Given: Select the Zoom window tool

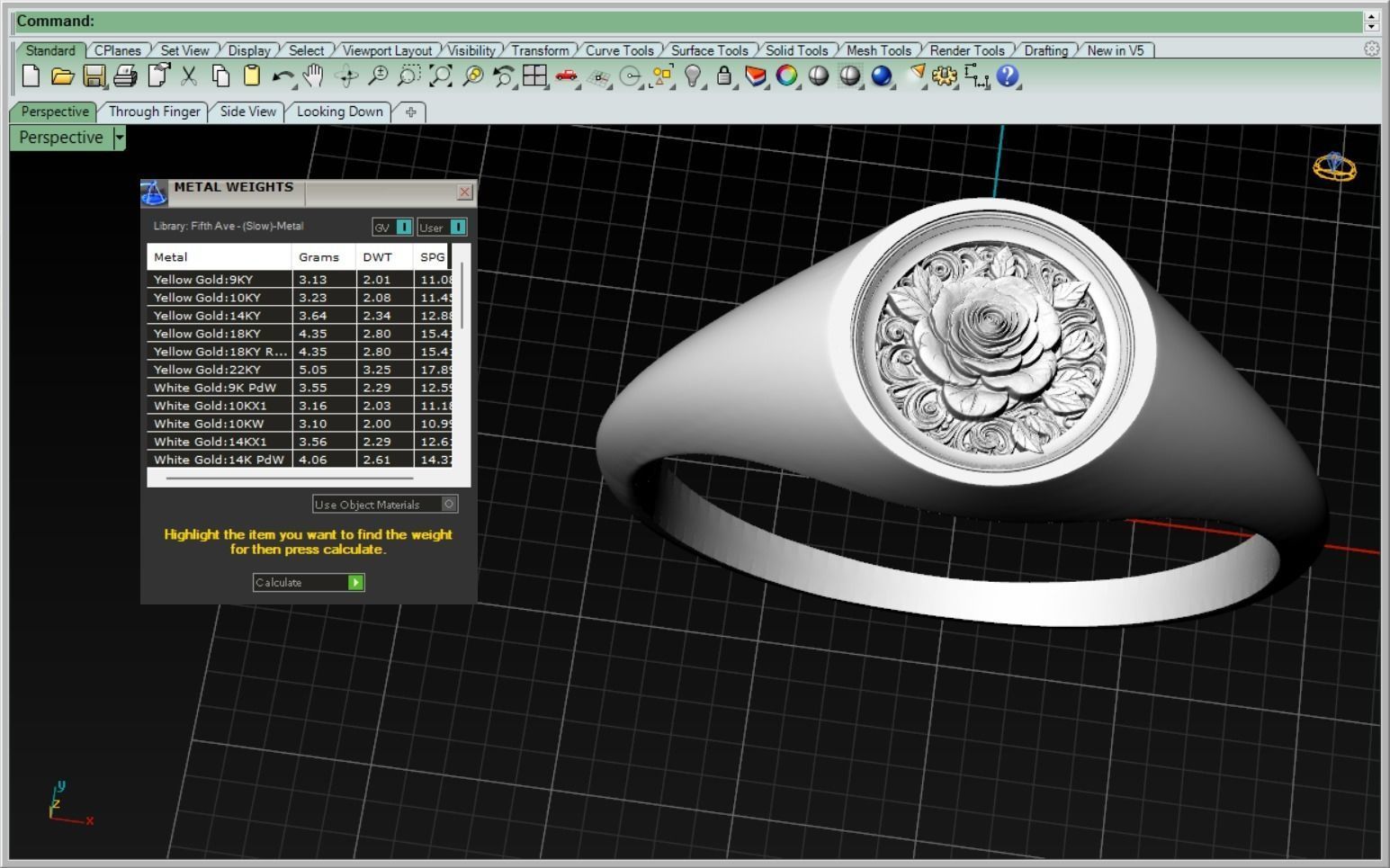Looking at the screenshot, I should pos(409,76).
